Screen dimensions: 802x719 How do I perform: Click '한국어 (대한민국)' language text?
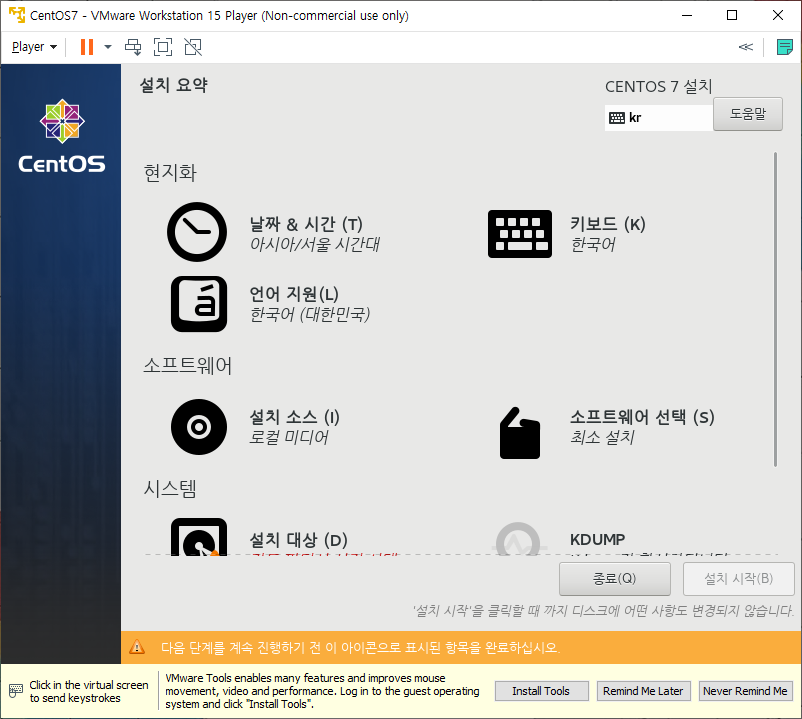[309, 314]
